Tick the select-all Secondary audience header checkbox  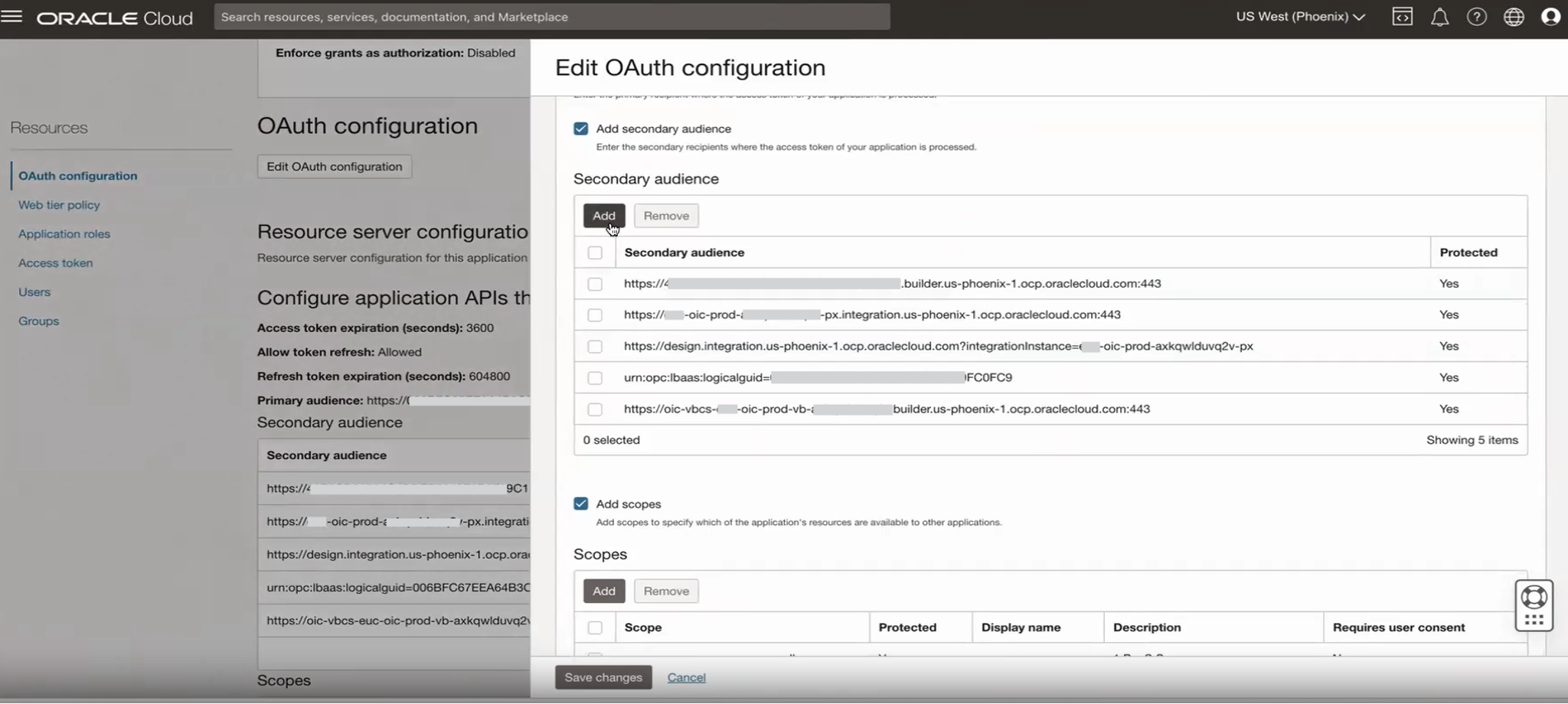click(595, 253)
